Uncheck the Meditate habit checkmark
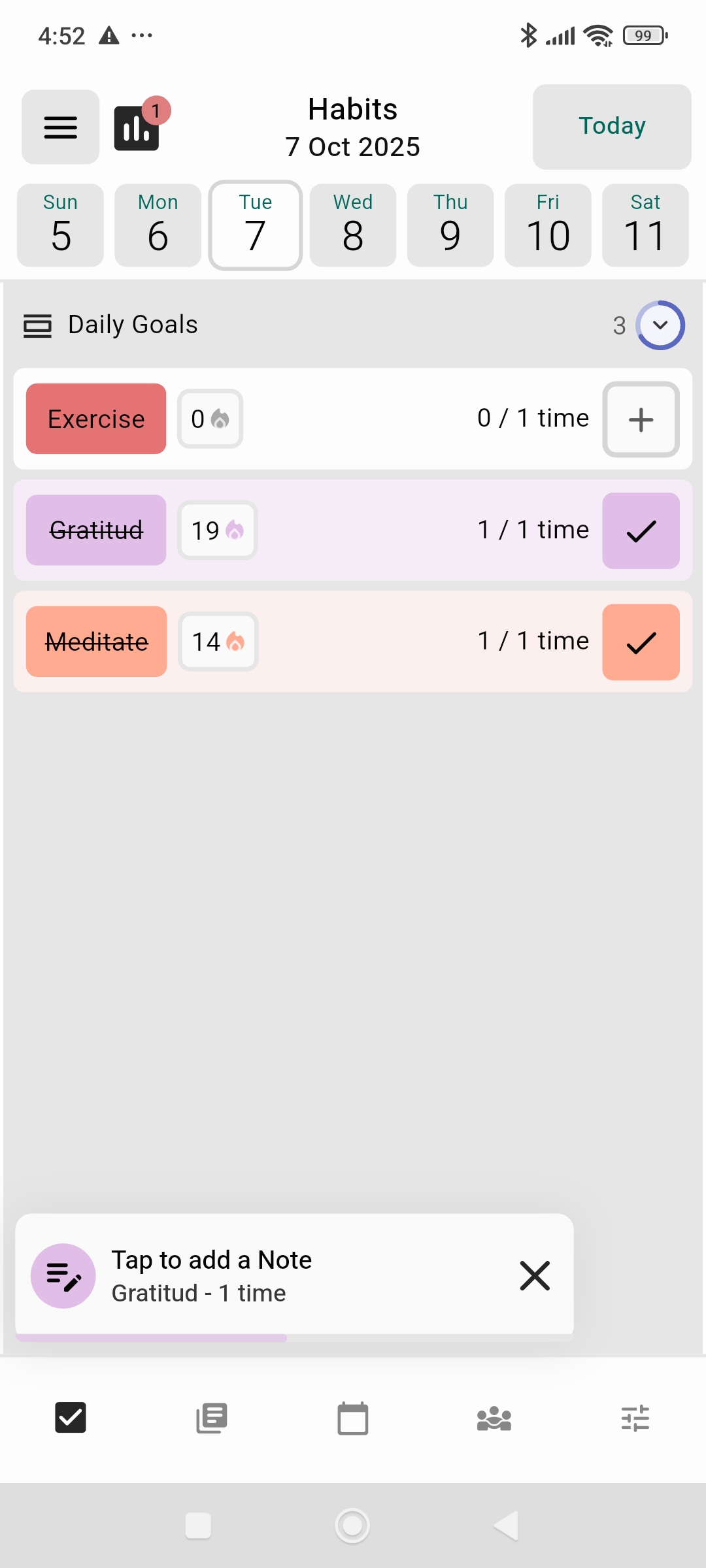Screen dimensions: 706x1568 point(641,642)
